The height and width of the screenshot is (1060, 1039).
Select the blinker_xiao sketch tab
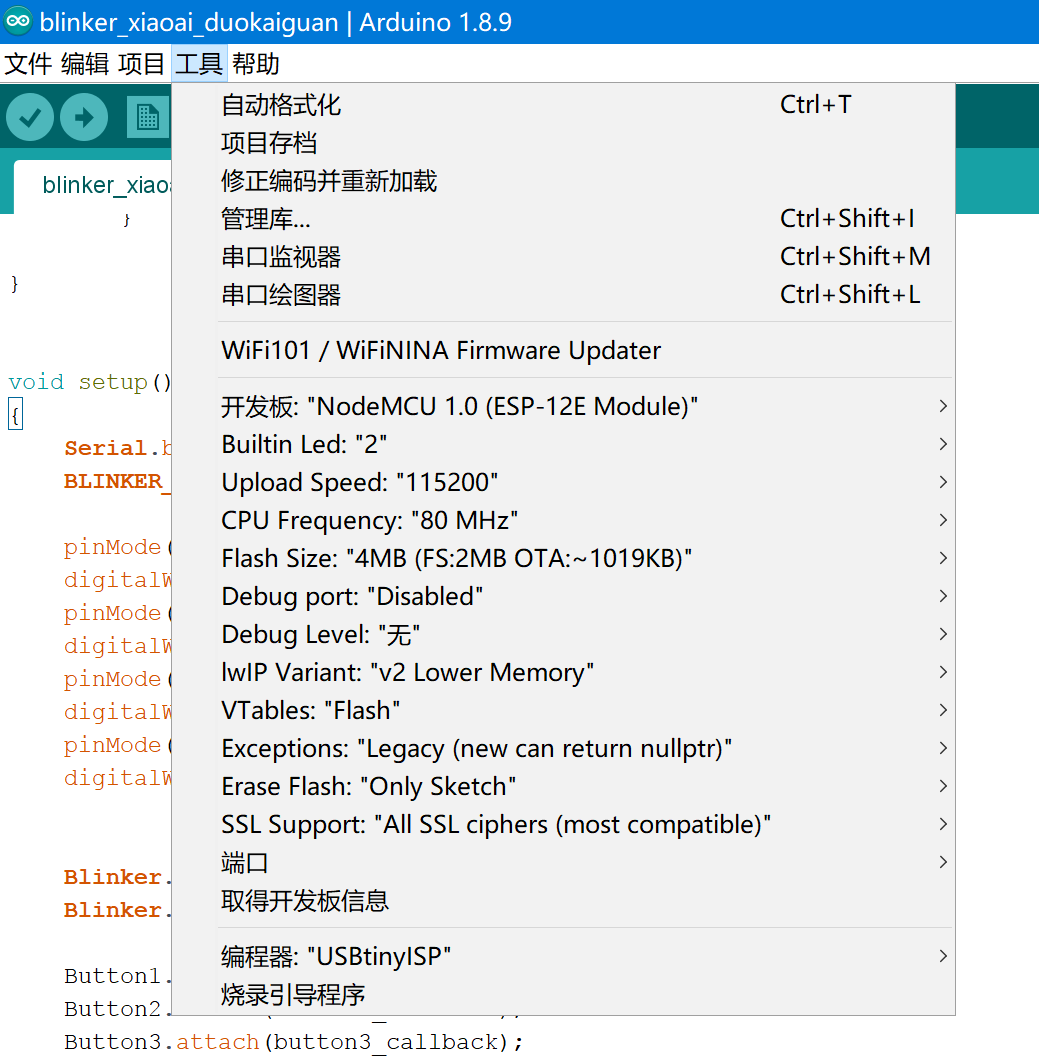[x=93, y=185]
